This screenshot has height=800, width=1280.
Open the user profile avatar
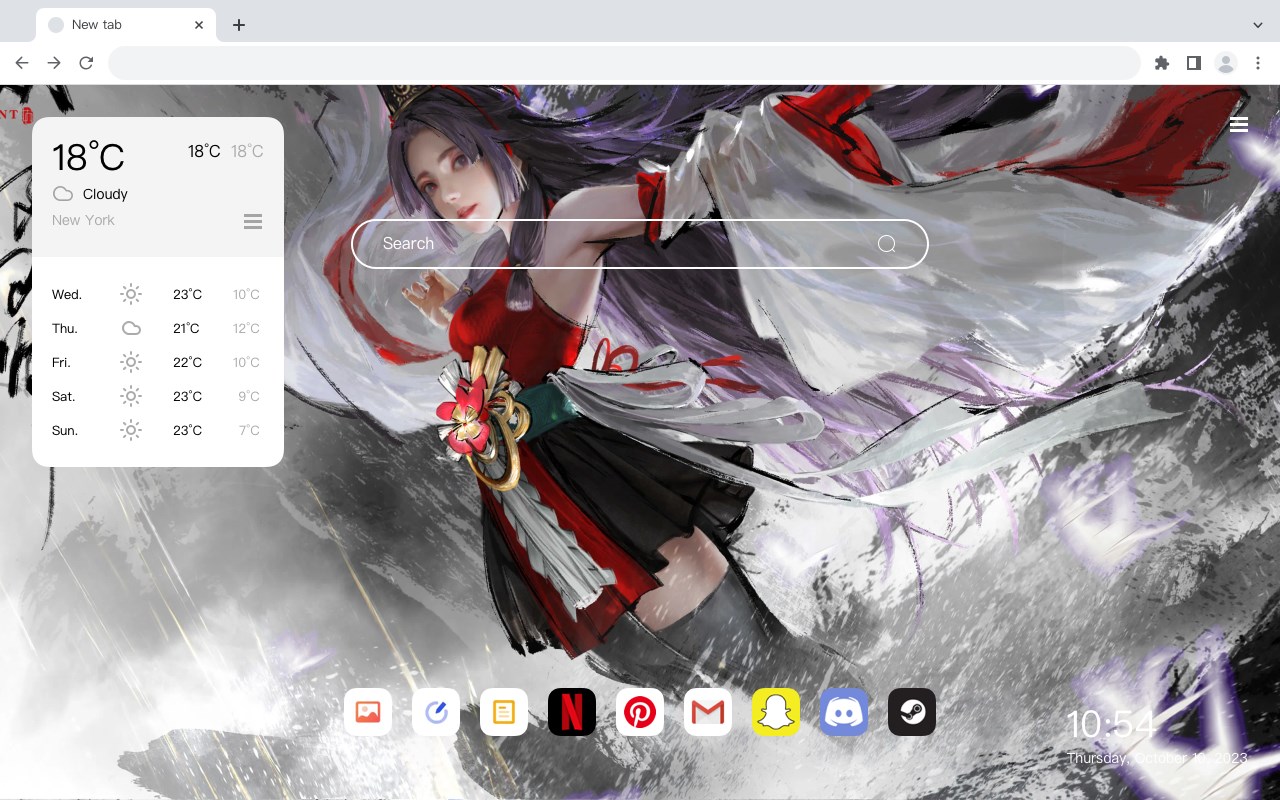[1225, 63]
